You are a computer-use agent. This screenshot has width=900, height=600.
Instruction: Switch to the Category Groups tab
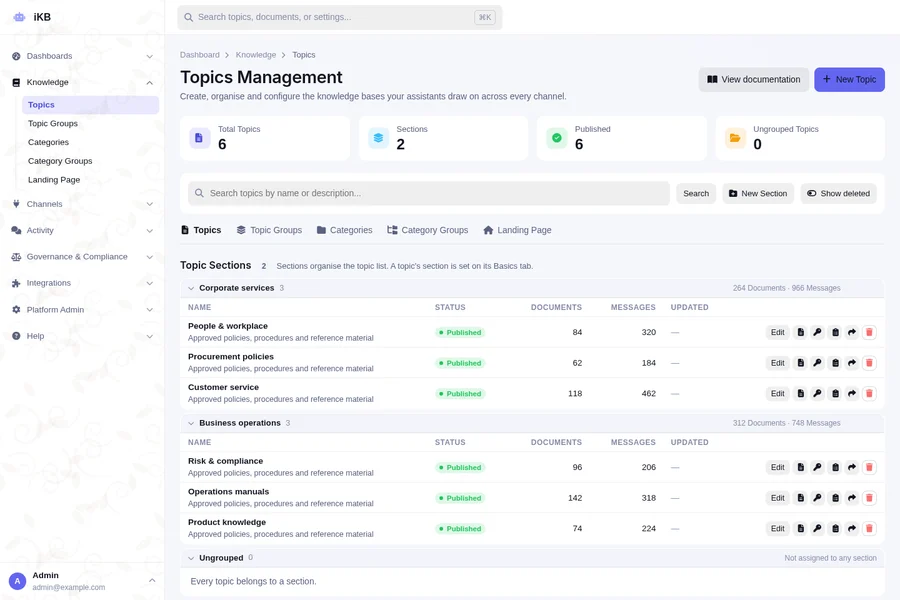[x=428, y=230]
